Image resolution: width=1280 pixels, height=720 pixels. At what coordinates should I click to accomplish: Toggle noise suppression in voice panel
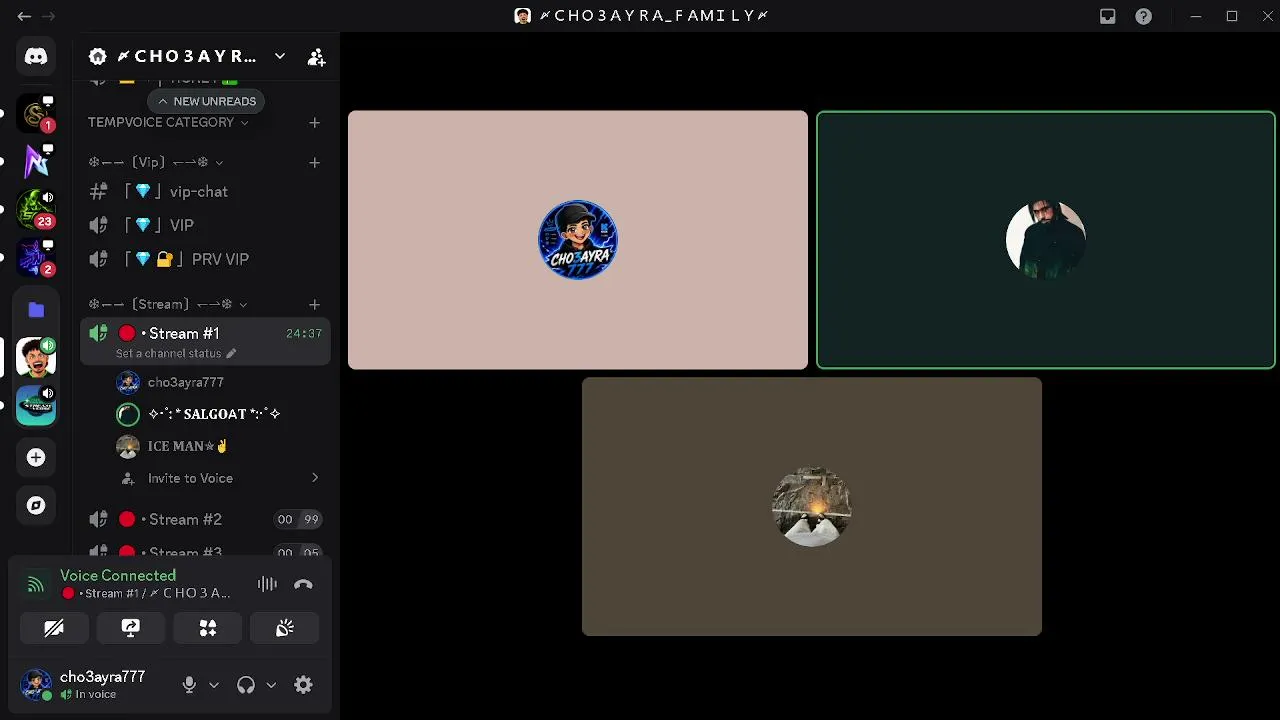tap(267, 584)
